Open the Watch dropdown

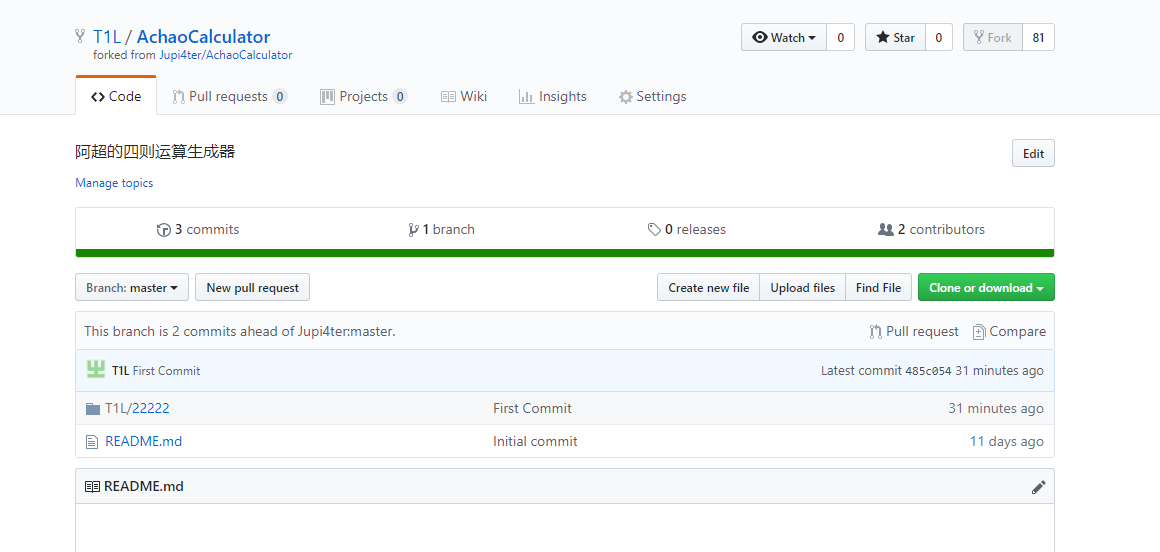[784, 38]
